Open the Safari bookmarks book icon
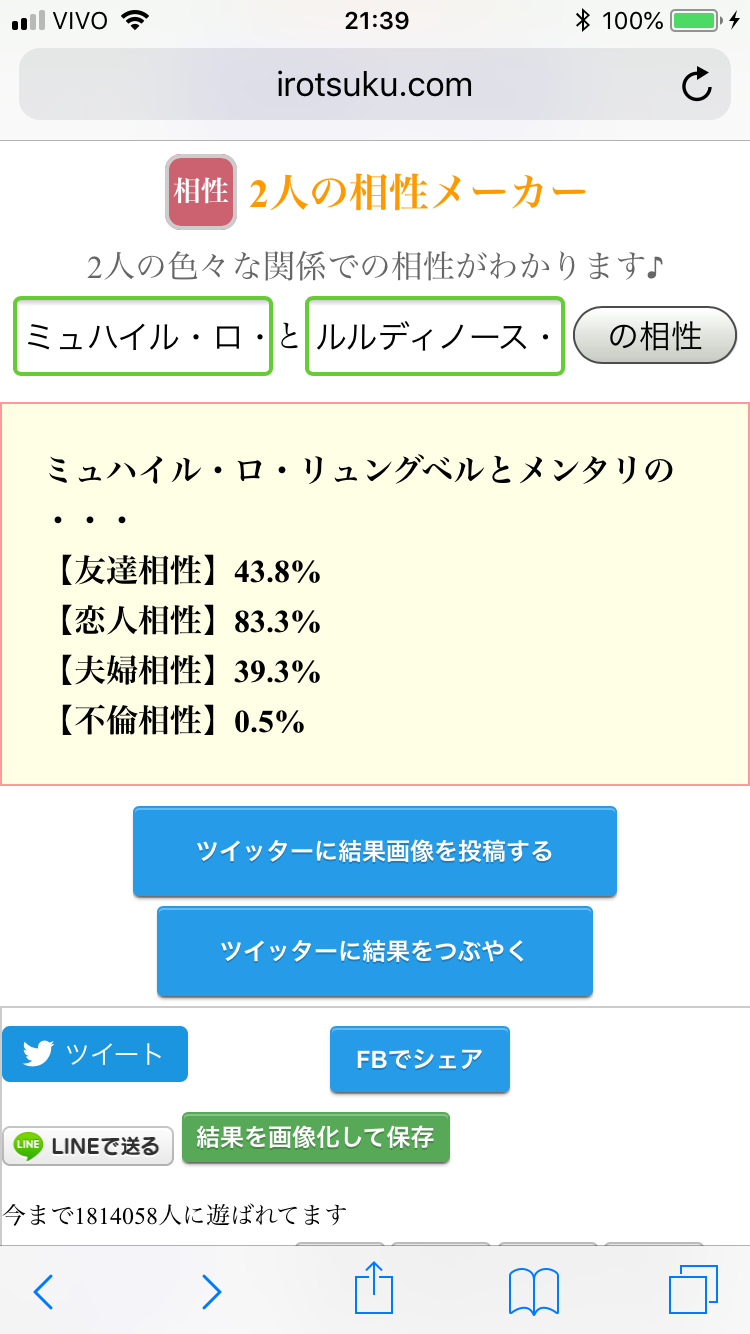 click(x=533, y=1291)
